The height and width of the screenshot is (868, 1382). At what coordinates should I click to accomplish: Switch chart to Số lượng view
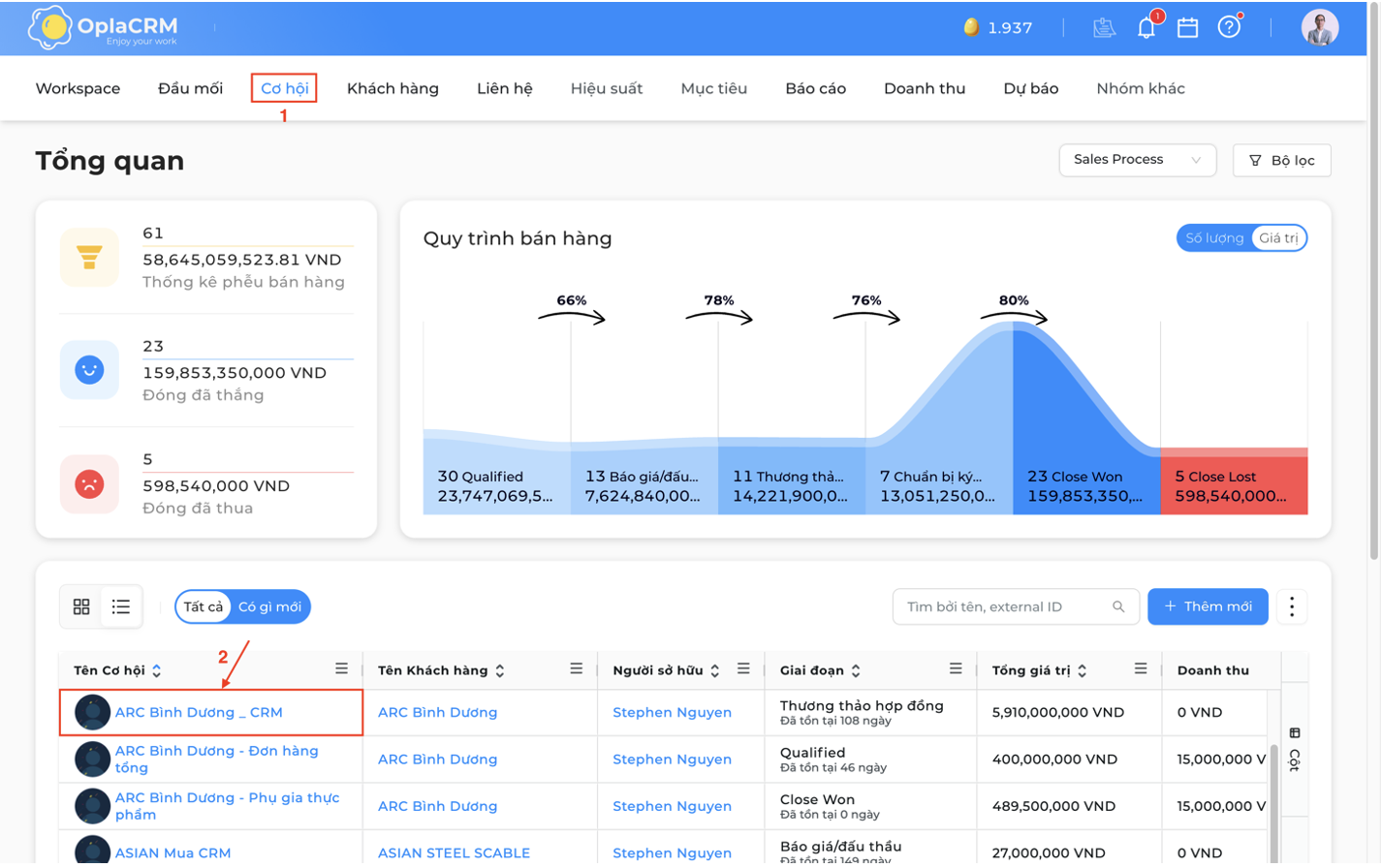point(1214,237)
